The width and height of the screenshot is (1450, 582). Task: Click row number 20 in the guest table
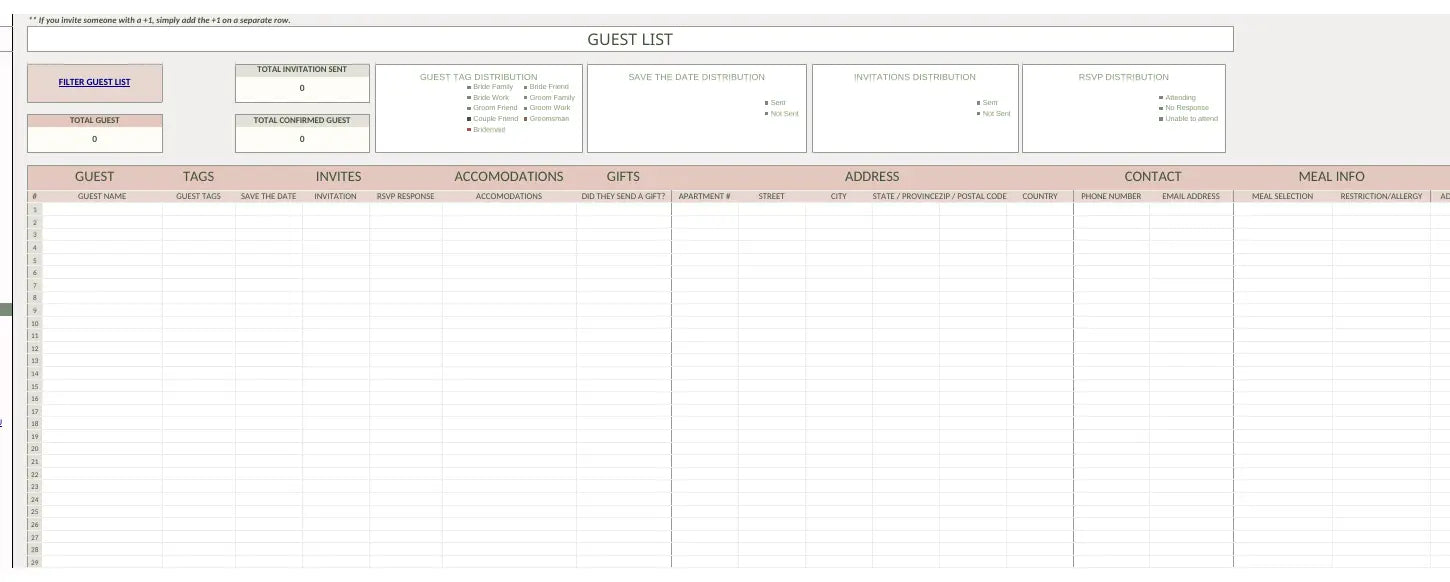point(35,449)
